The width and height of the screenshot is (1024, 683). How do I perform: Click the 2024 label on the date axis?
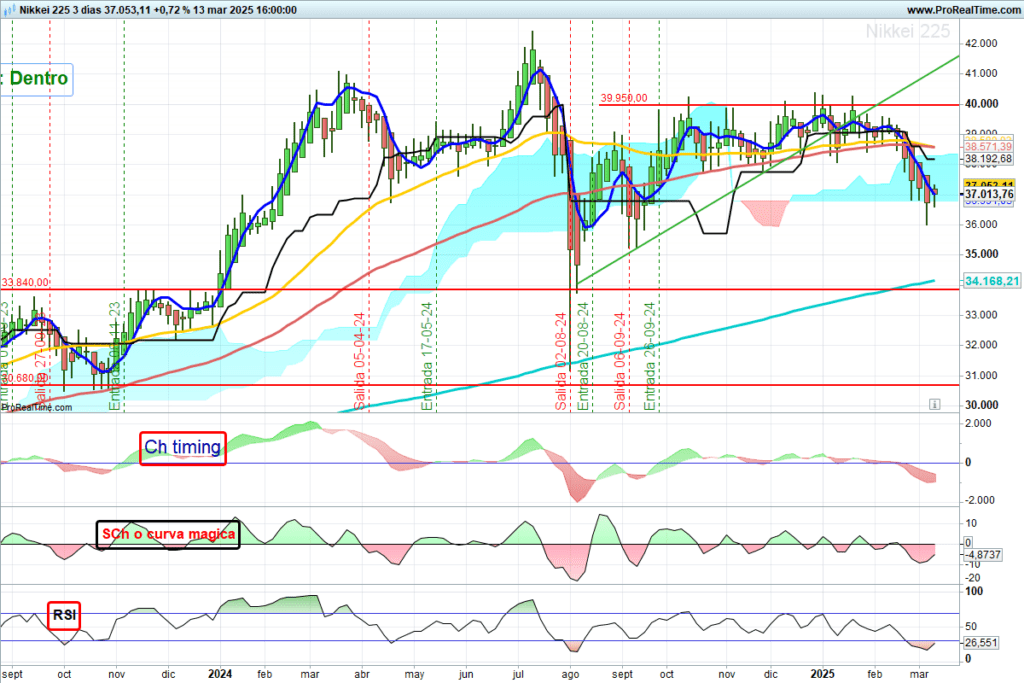tap(220, 674)
